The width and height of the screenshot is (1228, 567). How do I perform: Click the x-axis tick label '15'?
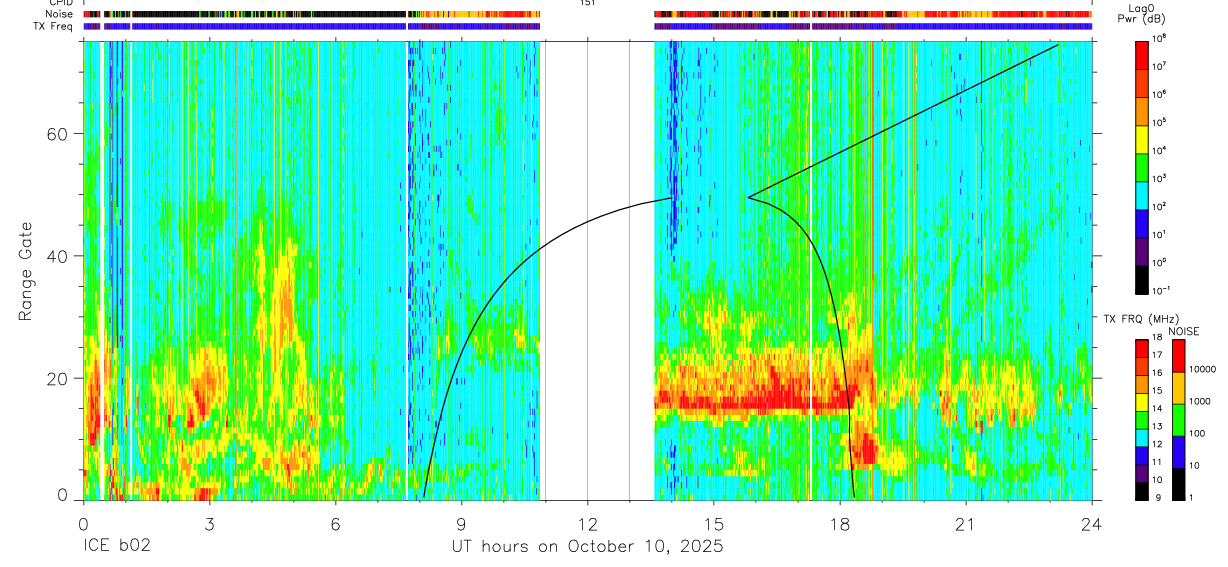pyautogui.click(x=713, y=525)
